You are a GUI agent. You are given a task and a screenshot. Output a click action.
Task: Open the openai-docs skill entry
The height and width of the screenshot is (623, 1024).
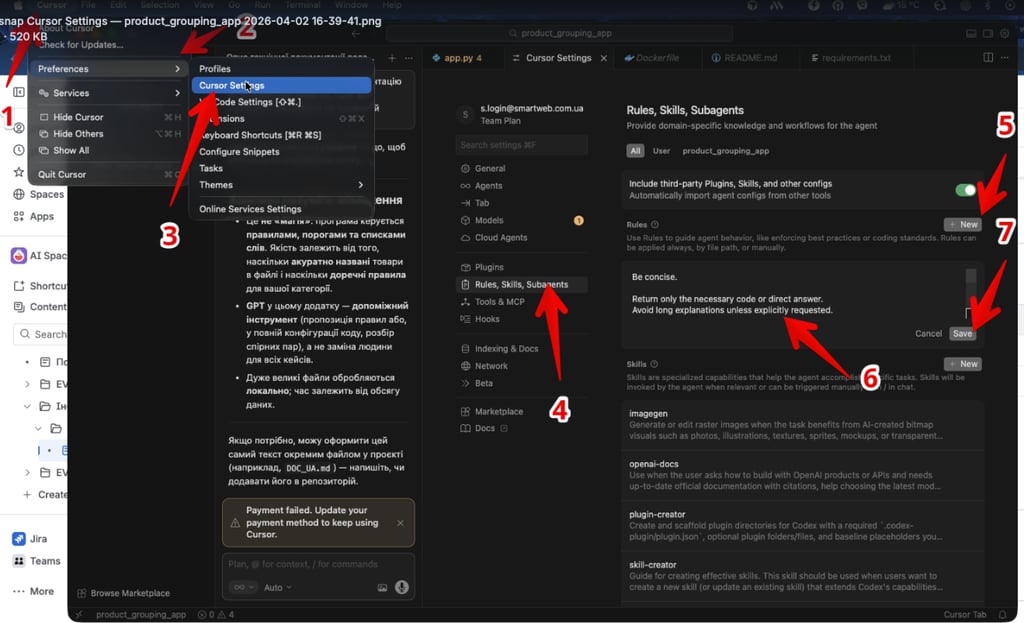(803, 475)
